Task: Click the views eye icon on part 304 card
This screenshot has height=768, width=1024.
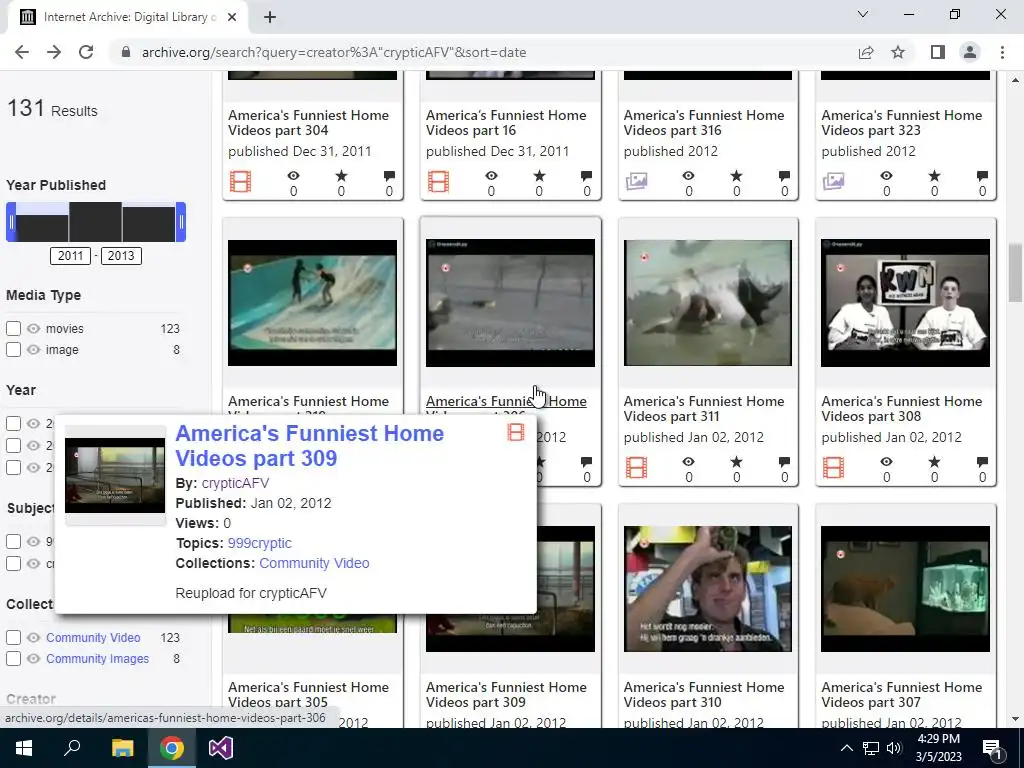Action: 293,176
